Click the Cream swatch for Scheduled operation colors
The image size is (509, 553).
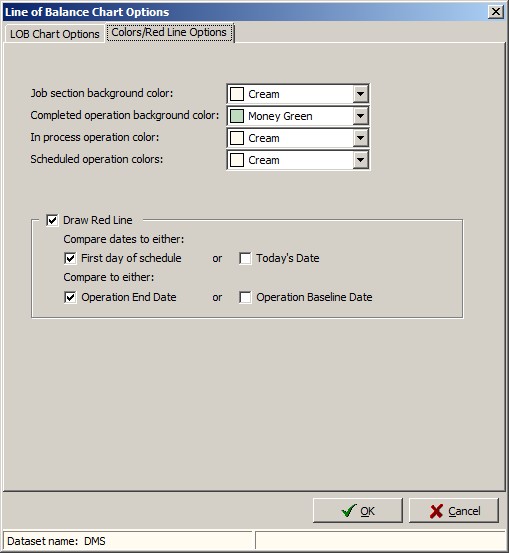(x=237, y=160)
